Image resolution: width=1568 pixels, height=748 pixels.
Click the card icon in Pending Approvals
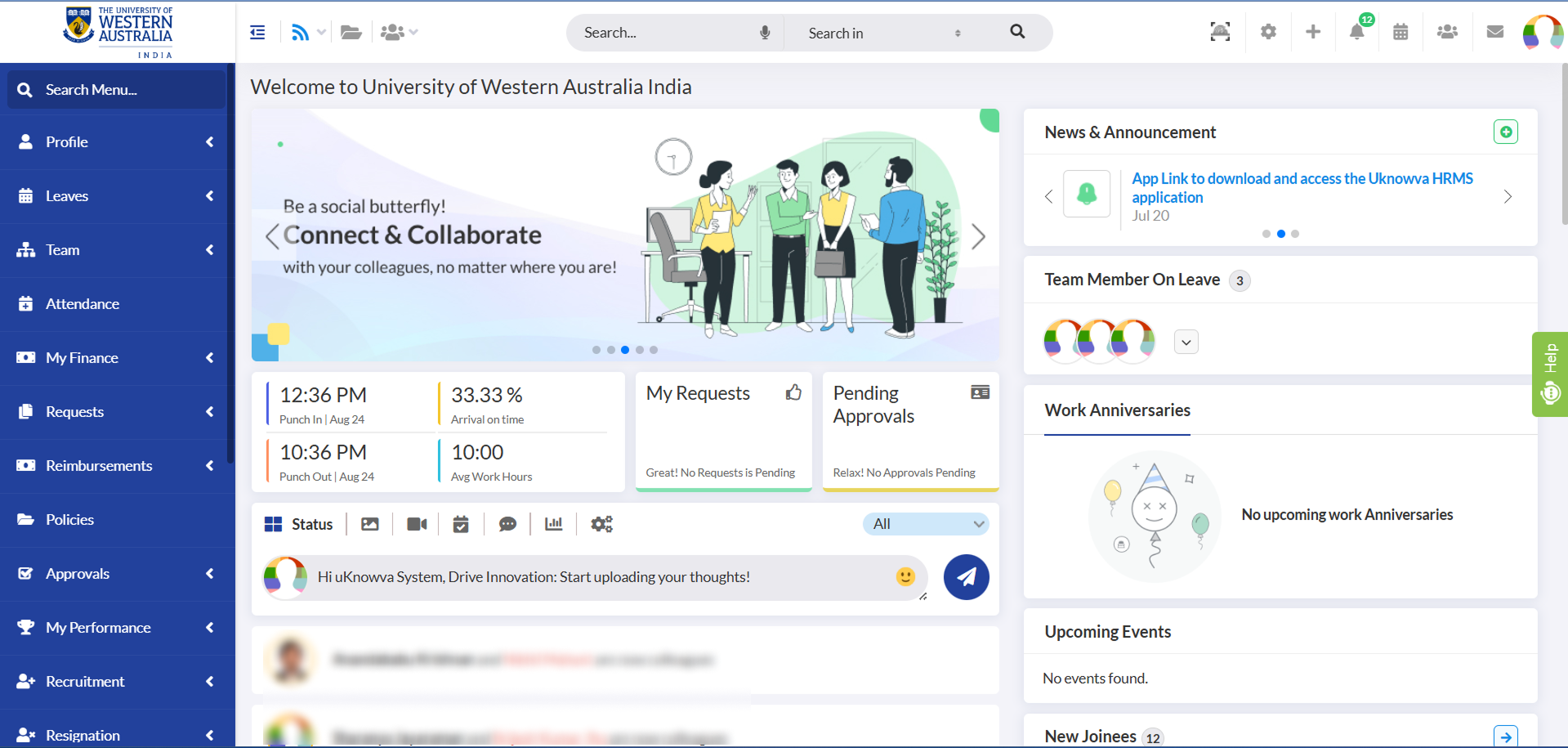[981, 392]
